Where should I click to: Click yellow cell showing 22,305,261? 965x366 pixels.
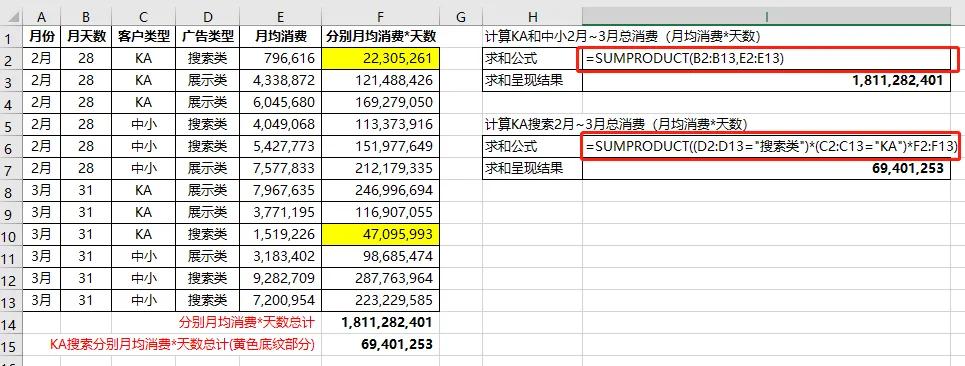tap(380, 58)
